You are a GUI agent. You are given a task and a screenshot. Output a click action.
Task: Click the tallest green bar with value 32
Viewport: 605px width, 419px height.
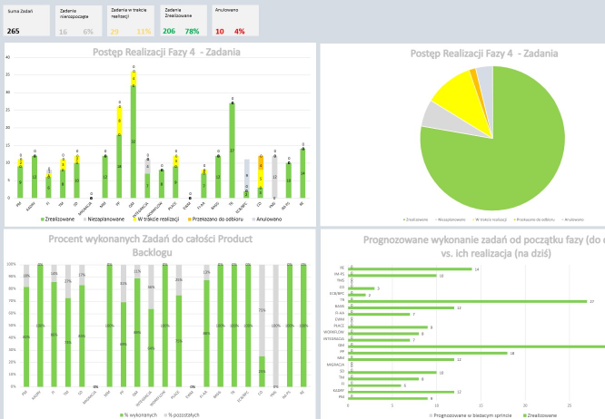coord(133,142)
